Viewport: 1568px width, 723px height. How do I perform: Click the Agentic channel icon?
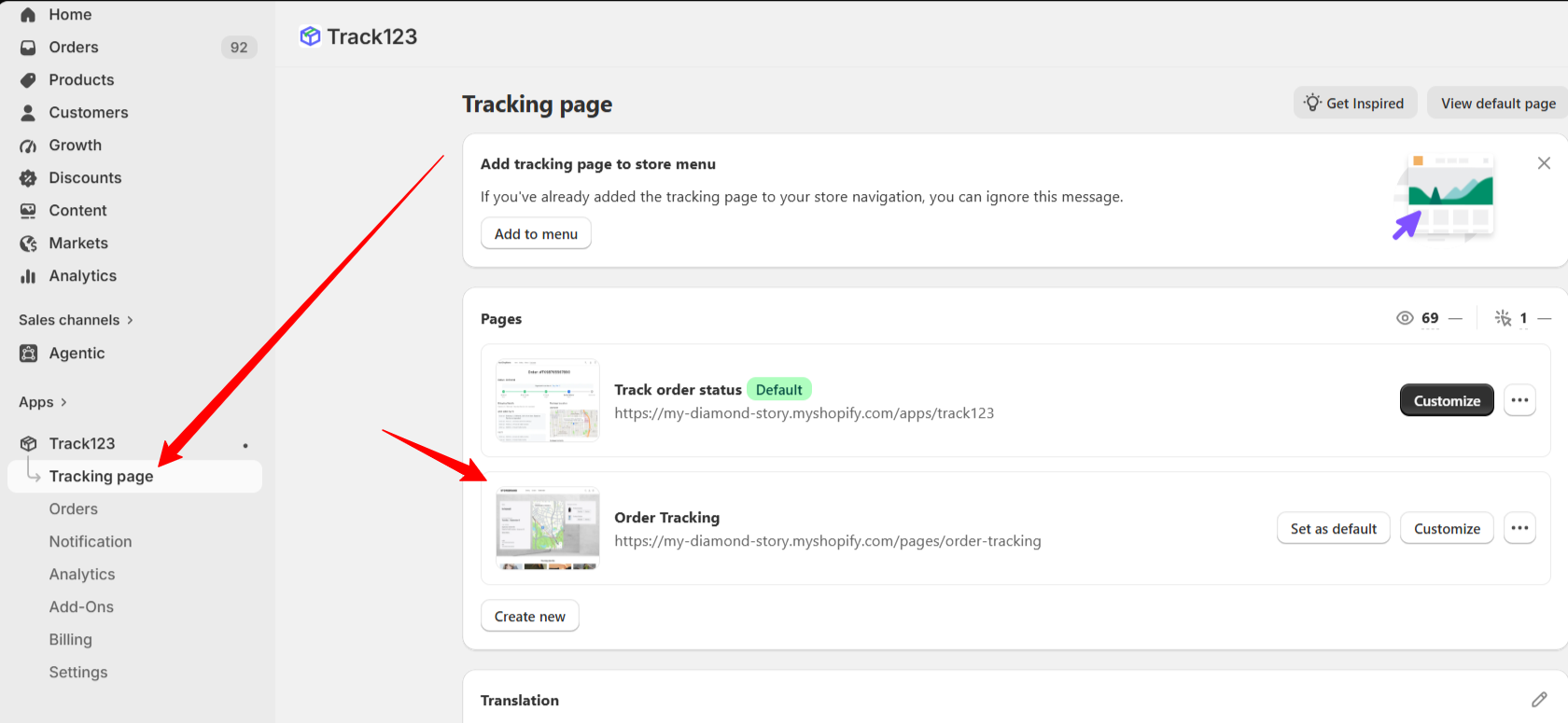28,354
